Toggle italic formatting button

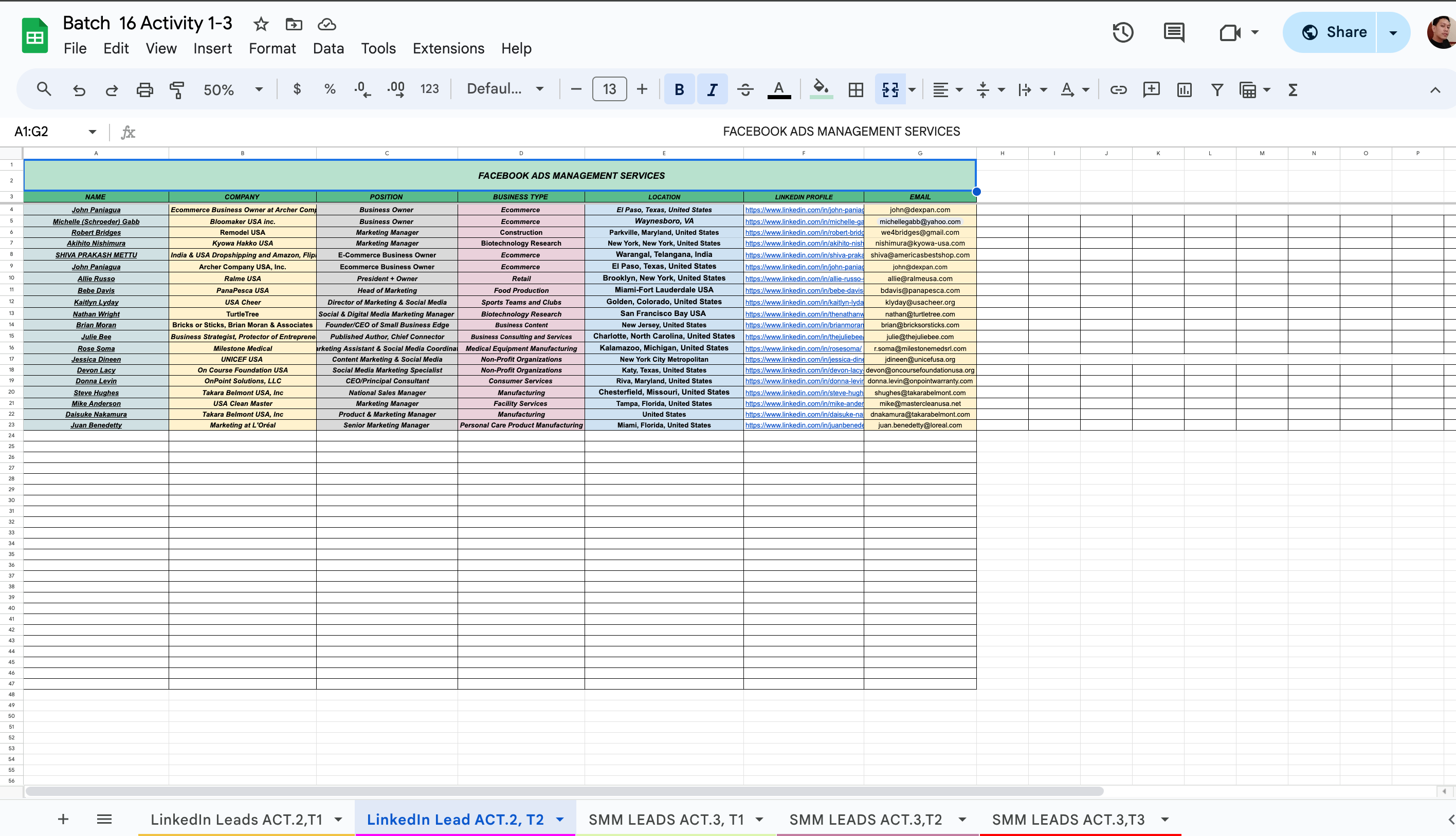(712, 89)
